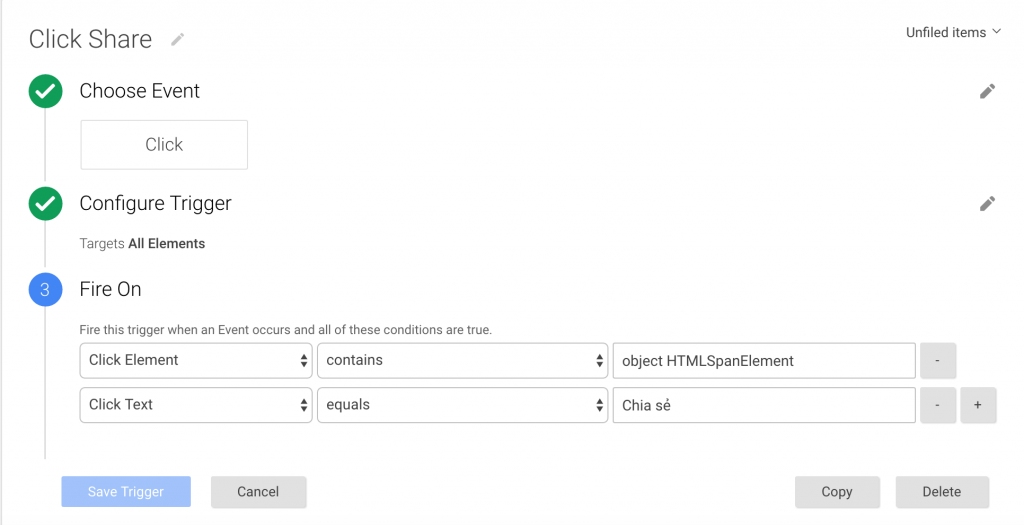This screenshot has width=1024, height=525.
Task: Click the Save Trigger button
Action: 126,492
